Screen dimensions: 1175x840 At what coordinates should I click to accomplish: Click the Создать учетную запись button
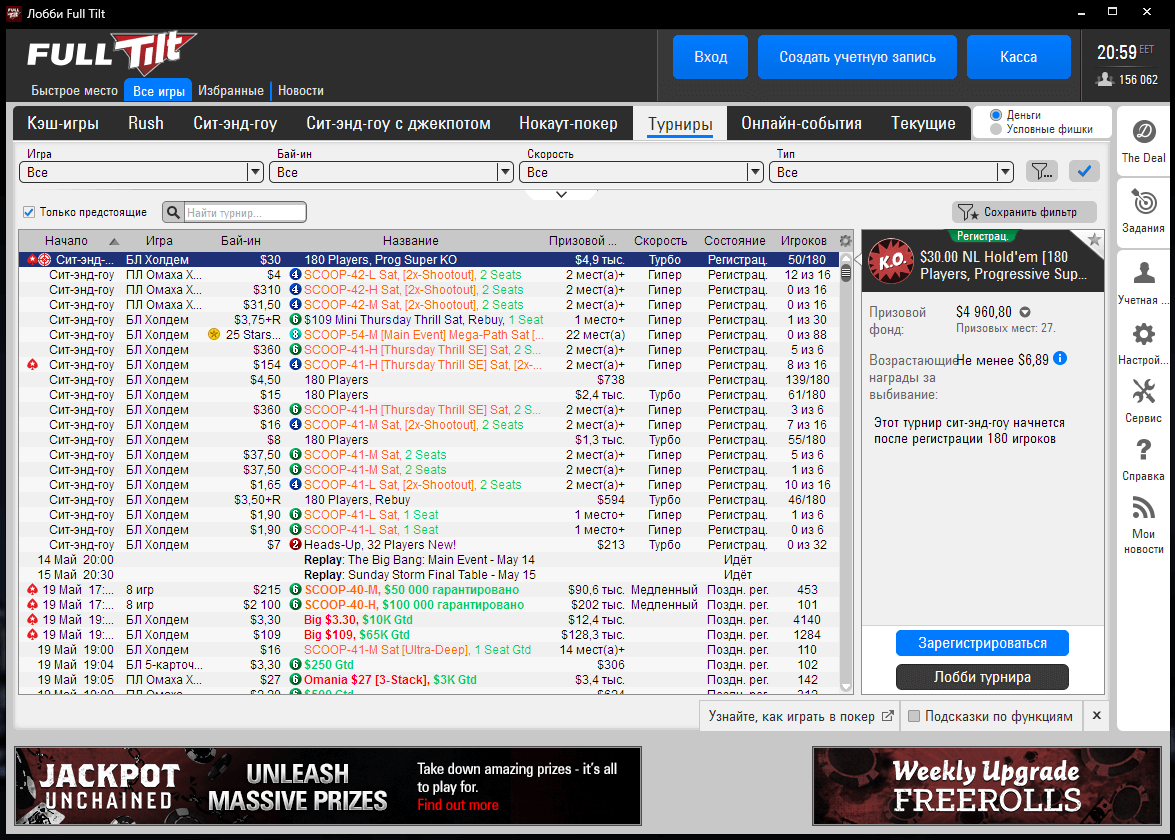[x=857, y=57]
